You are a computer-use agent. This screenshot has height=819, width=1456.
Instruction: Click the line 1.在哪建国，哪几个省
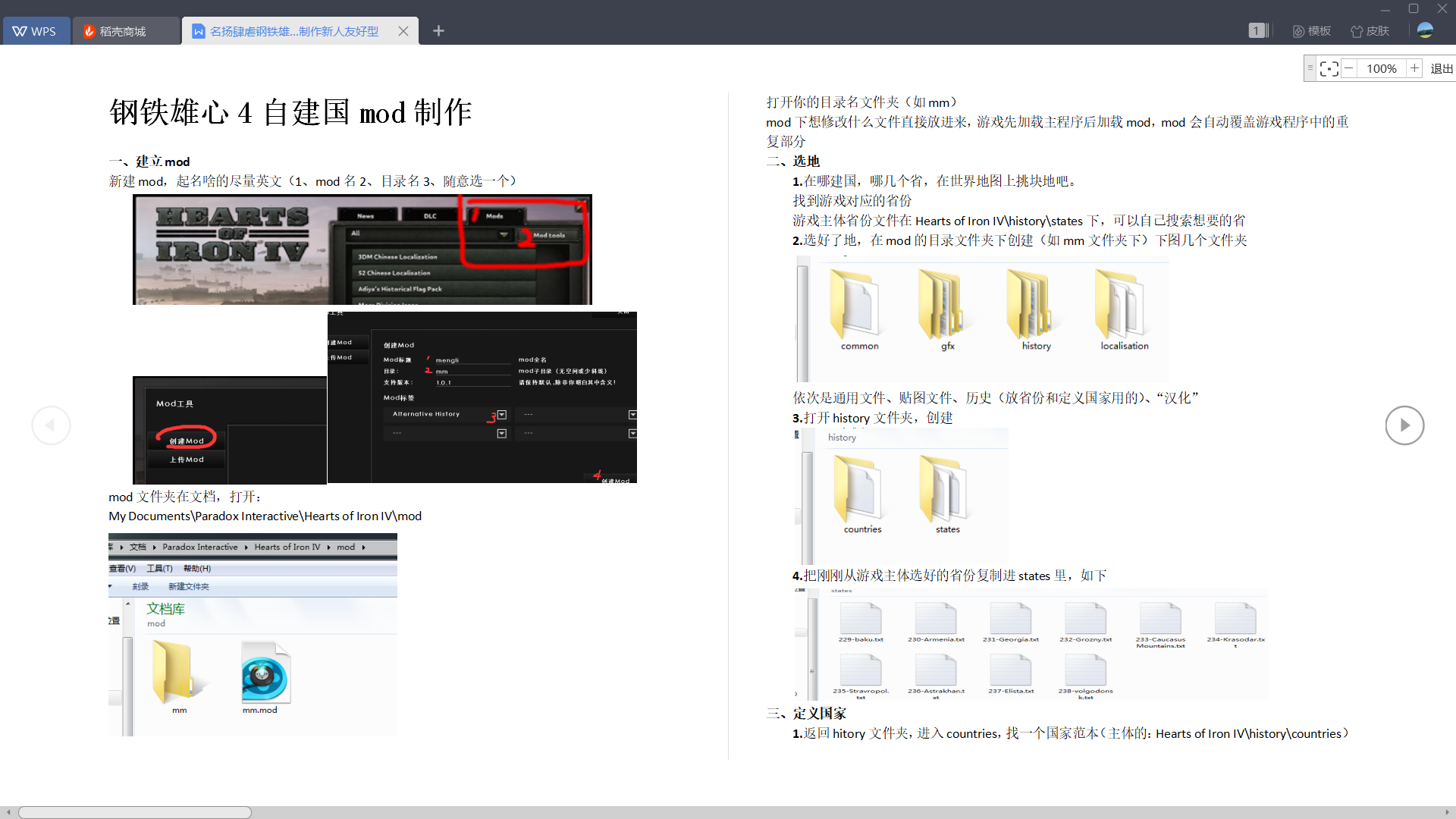tap(936, 181)
